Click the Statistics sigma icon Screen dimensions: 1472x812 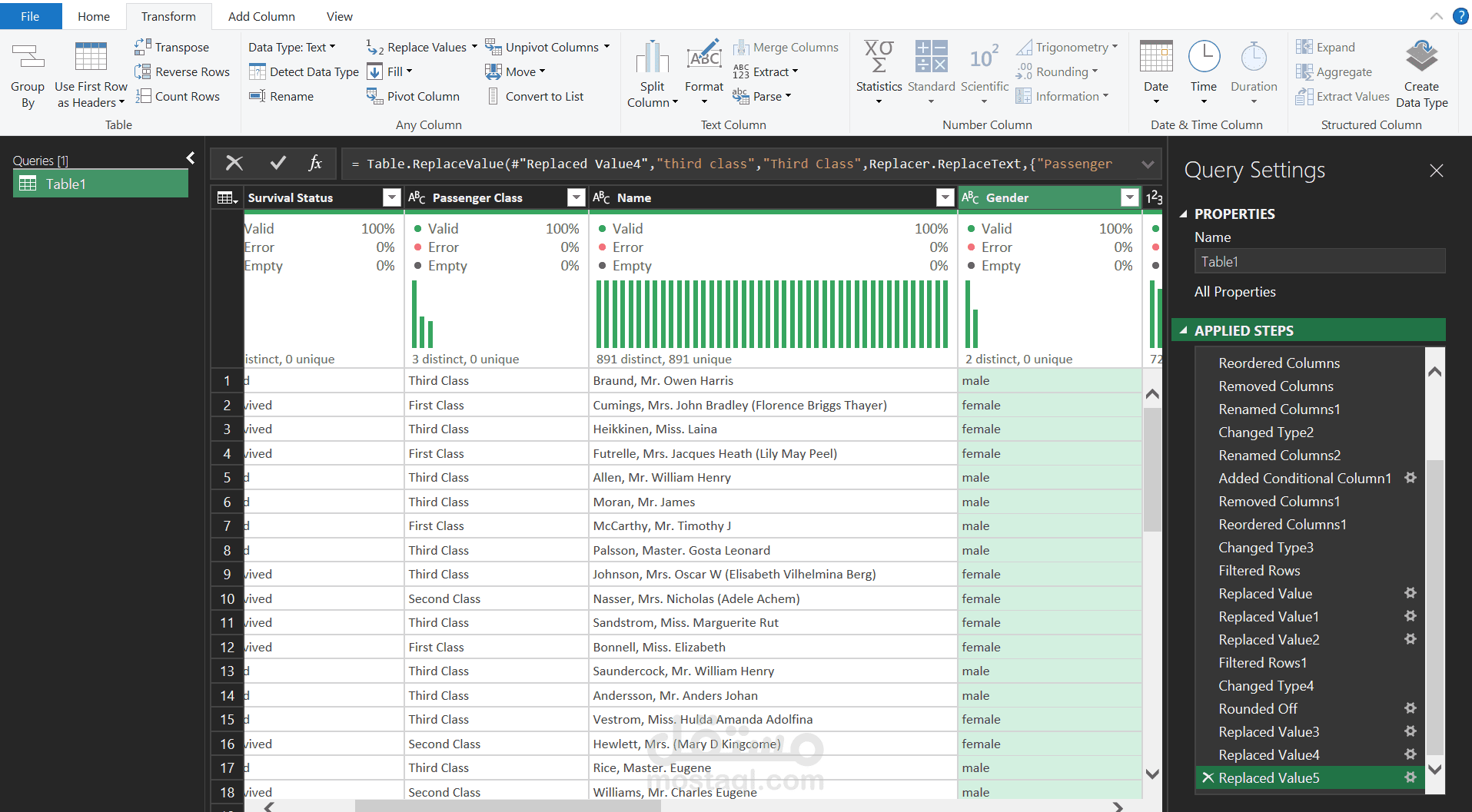coord(879,57)
